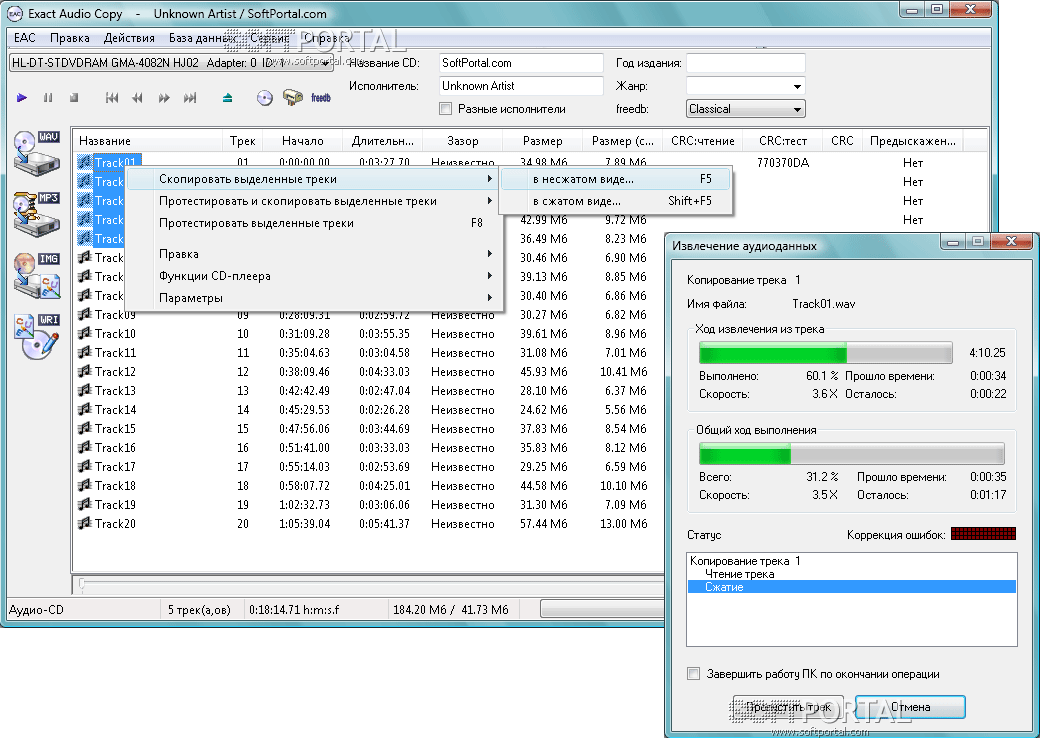Click the Год издания input field
This screenshot has height=738, width=1040.
(746, 63)
